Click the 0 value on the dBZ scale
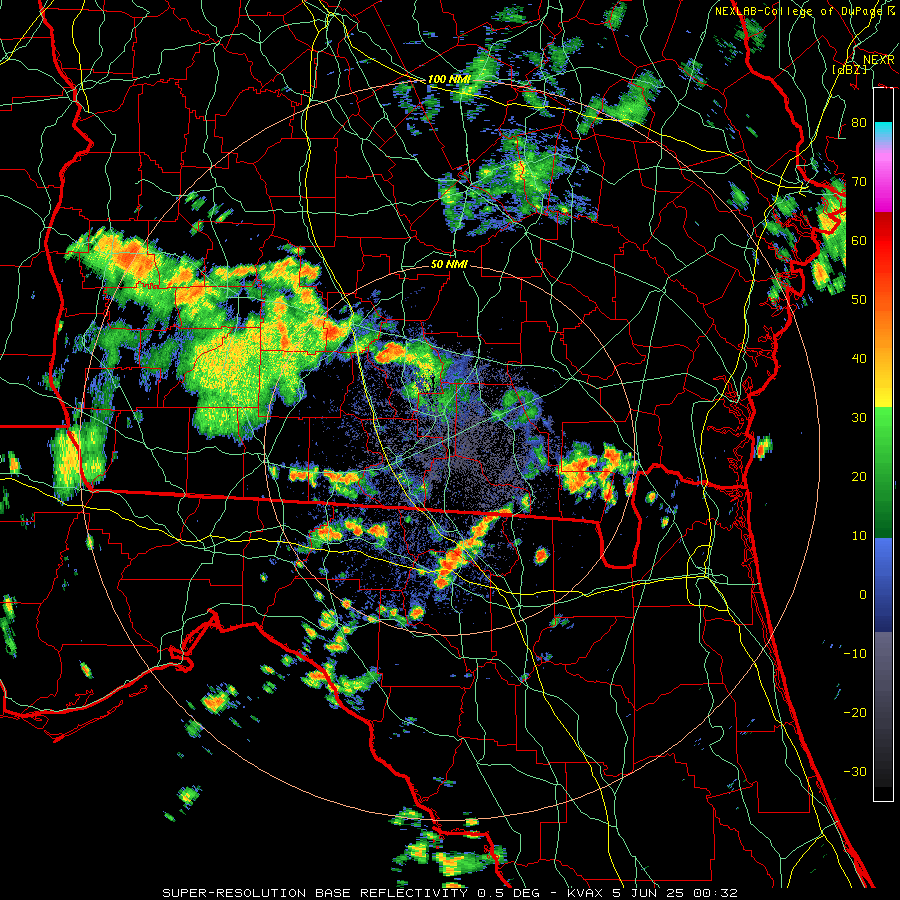 (863, 595)
